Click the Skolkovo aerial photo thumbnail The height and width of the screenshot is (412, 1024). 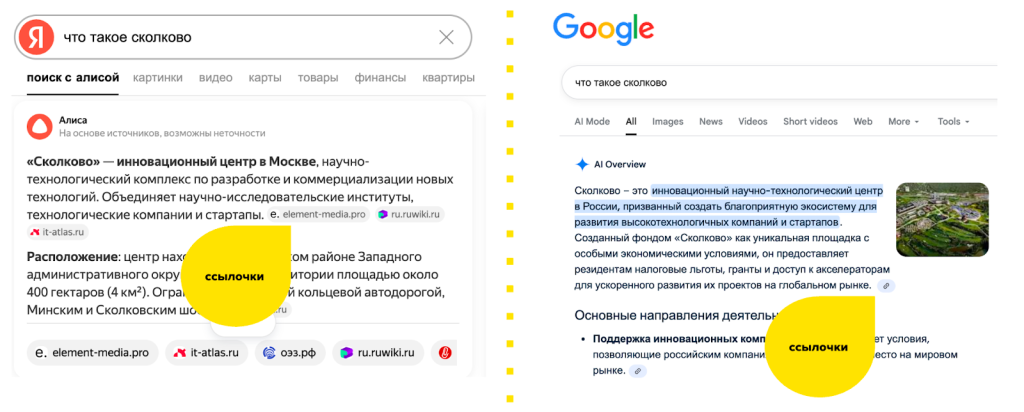tap(942, 219)
